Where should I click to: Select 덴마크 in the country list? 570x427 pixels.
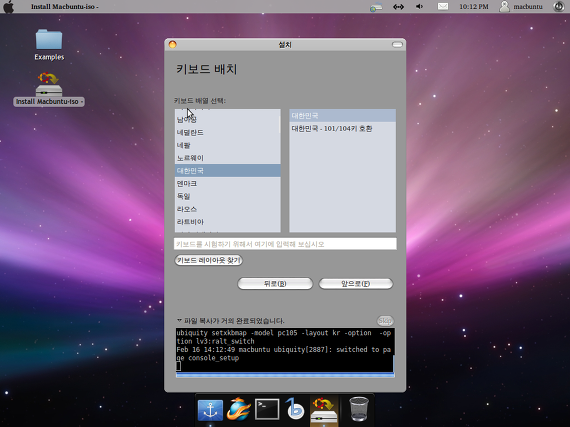tap(228, 184)
